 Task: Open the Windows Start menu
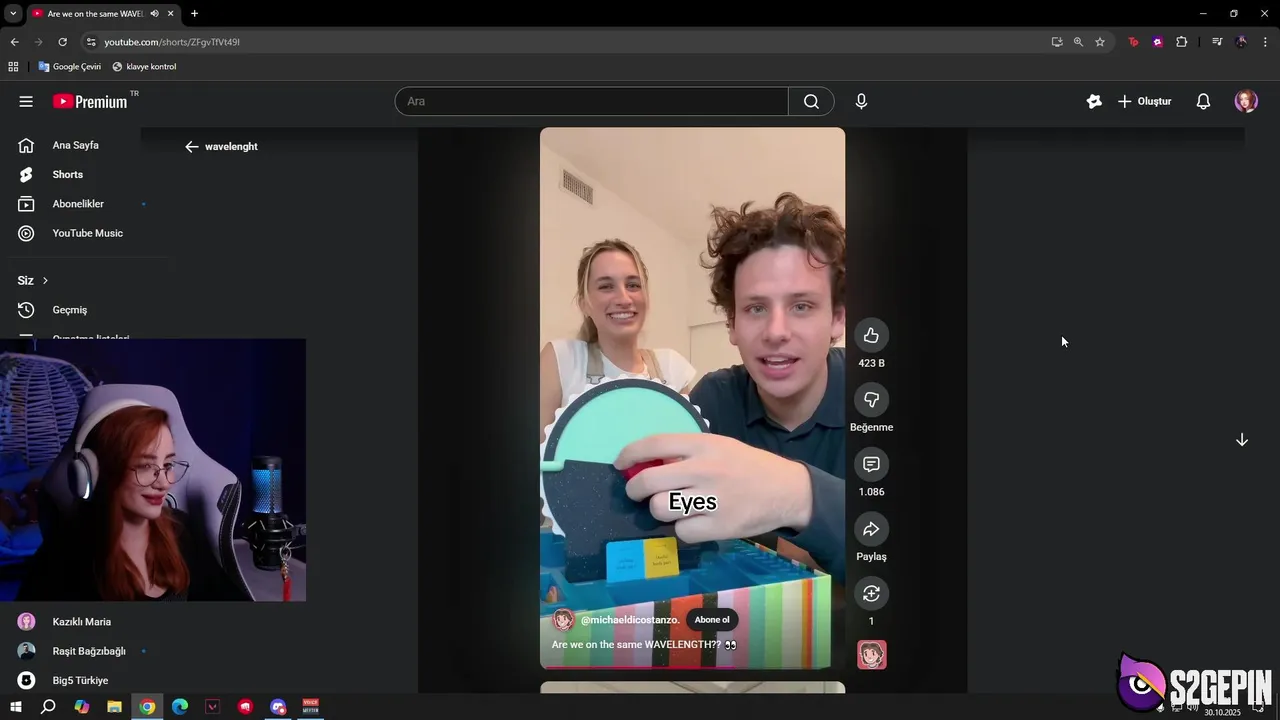click(15, 707)
